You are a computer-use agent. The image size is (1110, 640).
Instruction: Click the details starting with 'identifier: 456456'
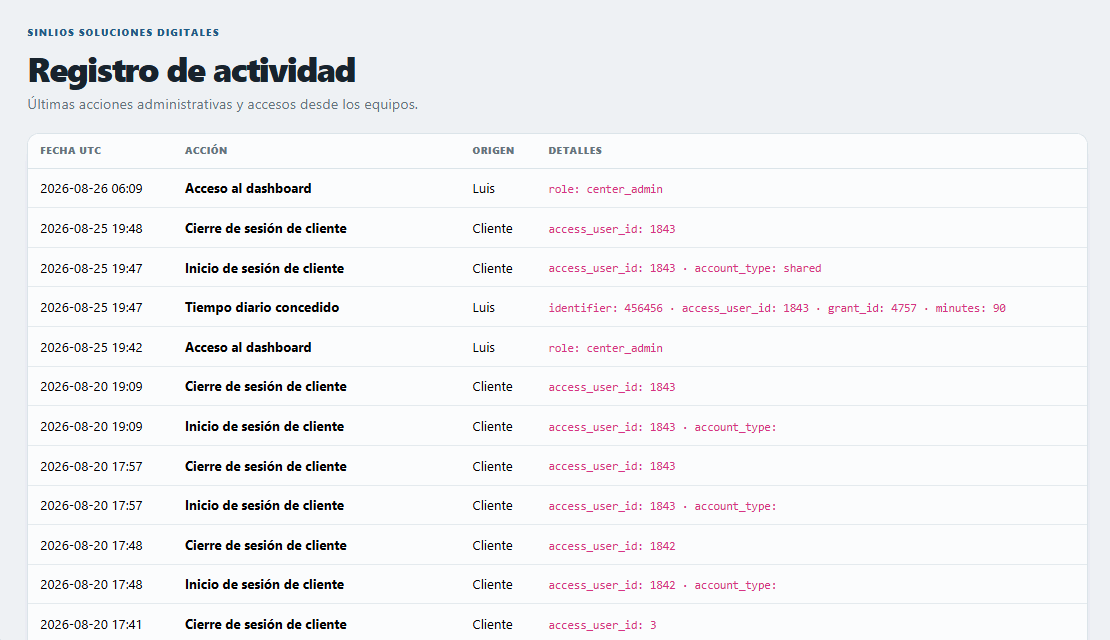777,308
